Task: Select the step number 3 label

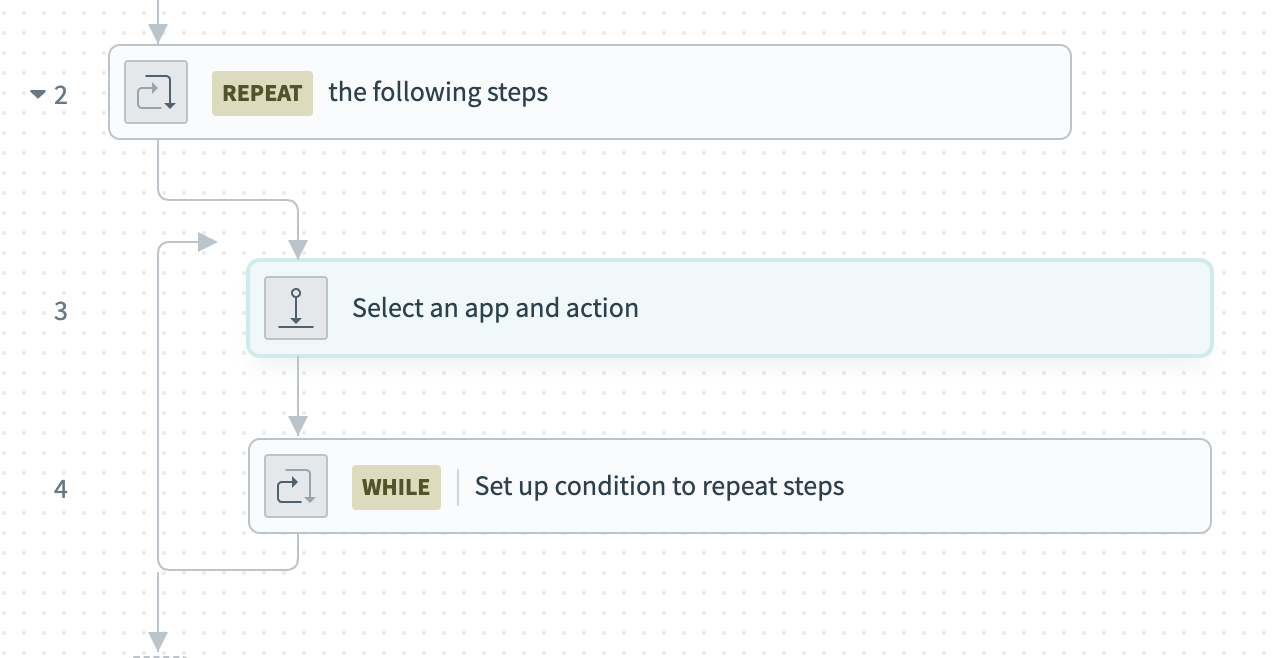Action: tap(61, 311)
